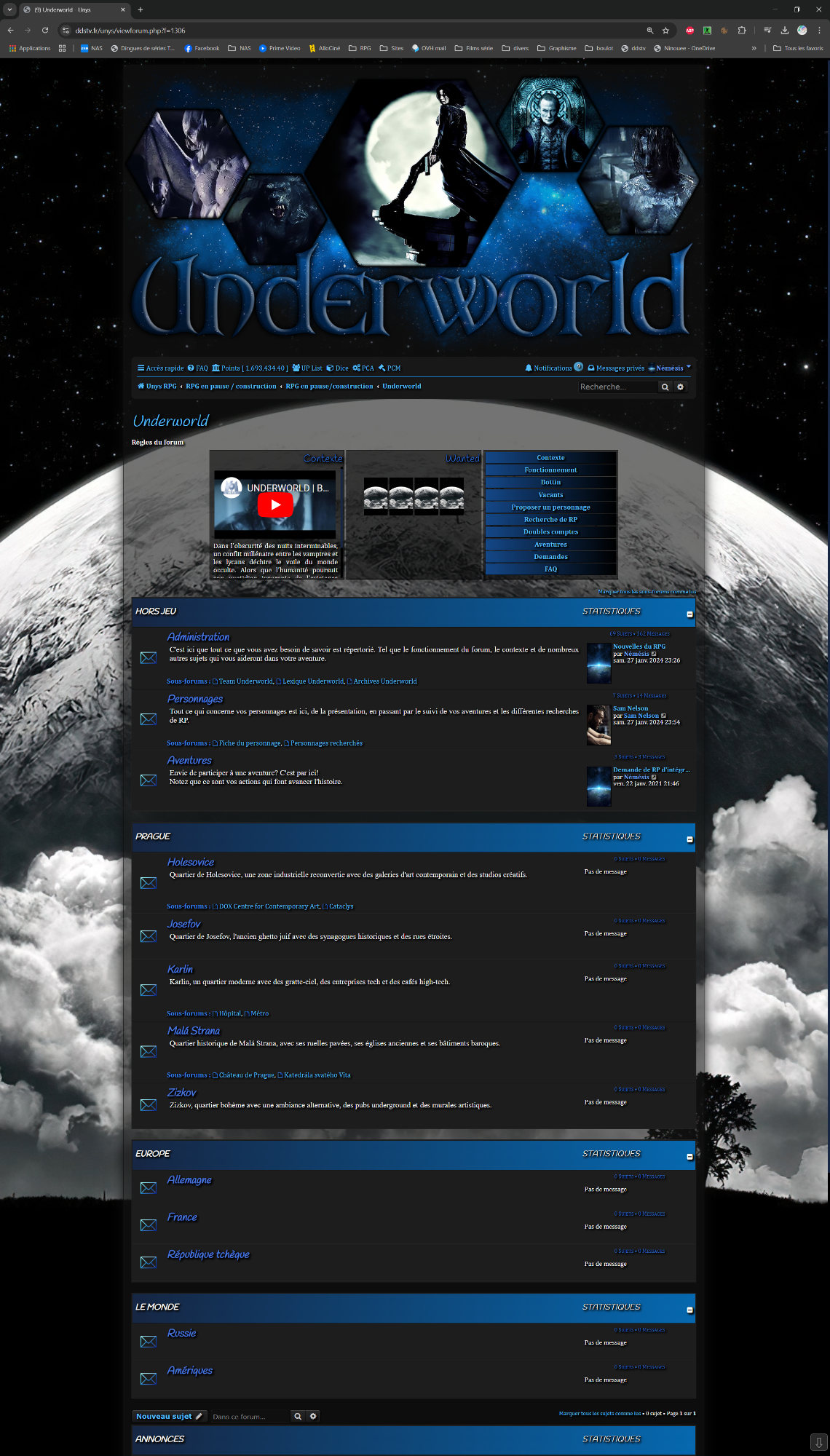Go to Unys RPG home breadcrumb
The width and height of the screenshot is (830, 1456).
tap(157, 387)
